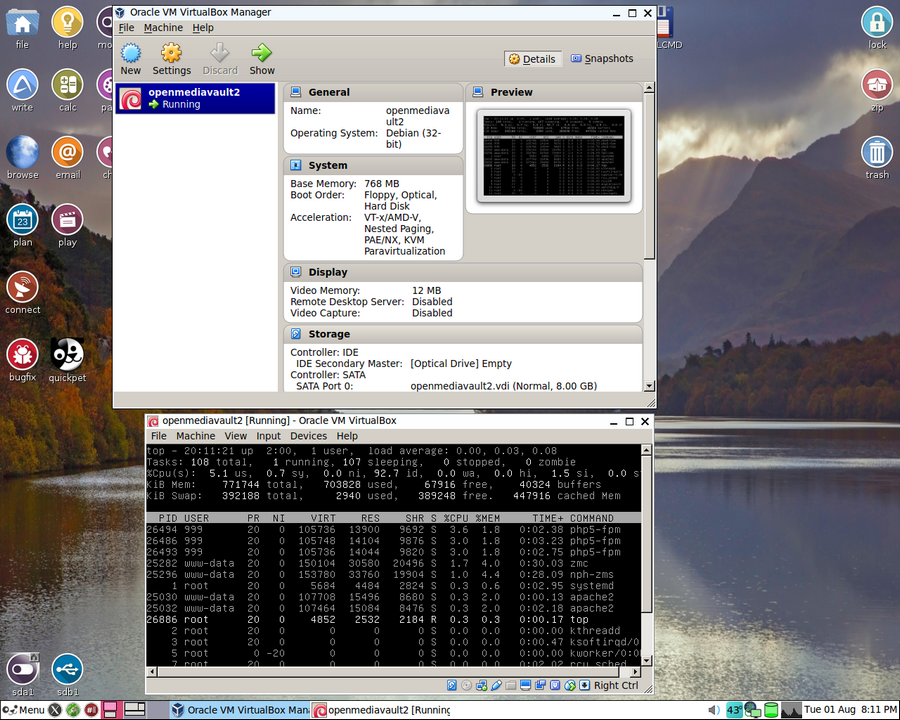Image resolution: width=900 pixels, height=720 pixels.
Task: Click the optical disc icon in VM status bar
Action: coord(467,685)
